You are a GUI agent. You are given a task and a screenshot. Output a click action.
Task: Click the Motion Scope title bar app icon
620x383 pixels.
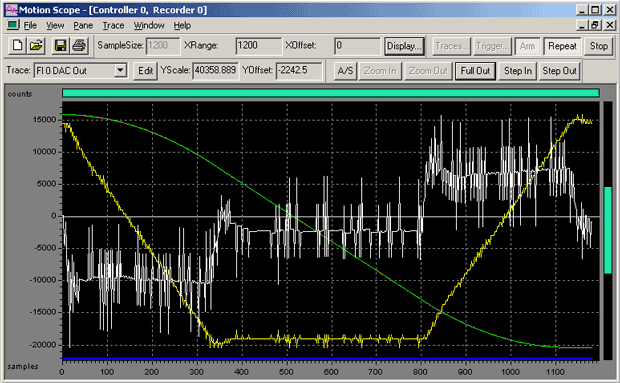click(11, 10)
